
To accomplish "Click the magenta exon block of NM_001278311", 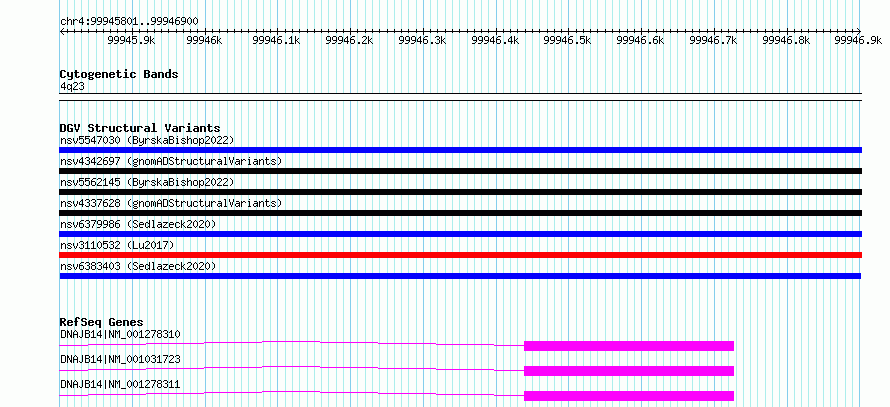I will [629, 396].
